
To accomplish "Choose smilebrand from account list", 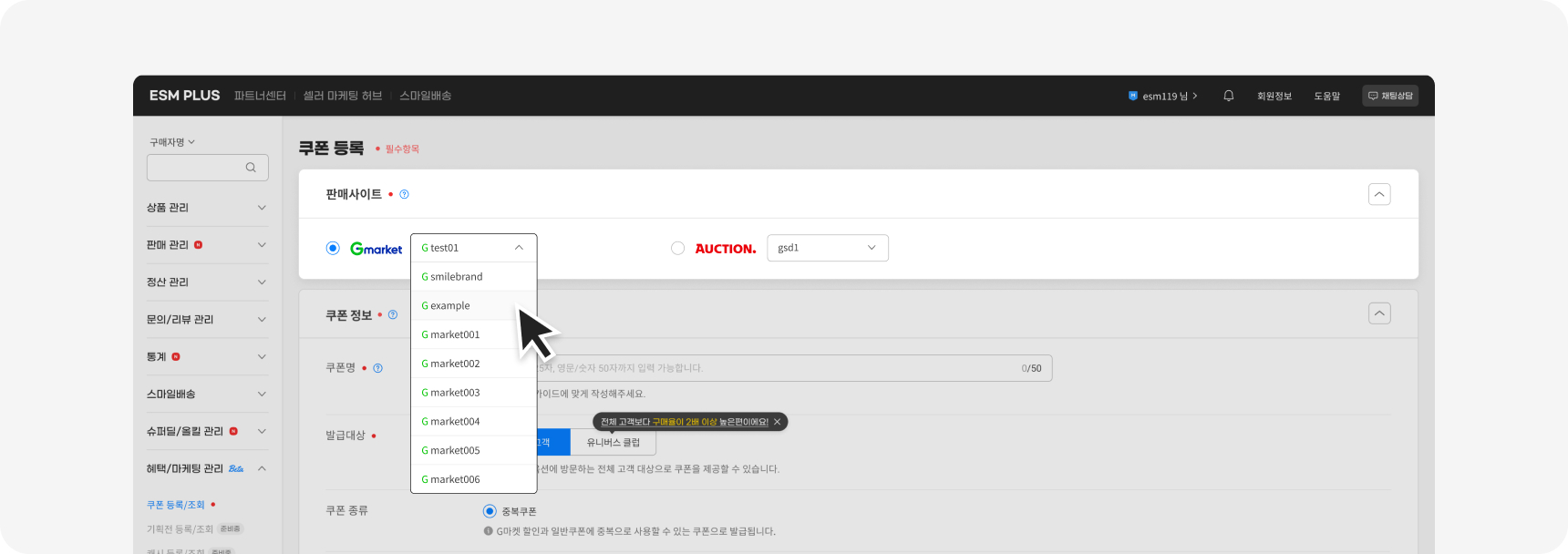I will click(x=474, y=277).
